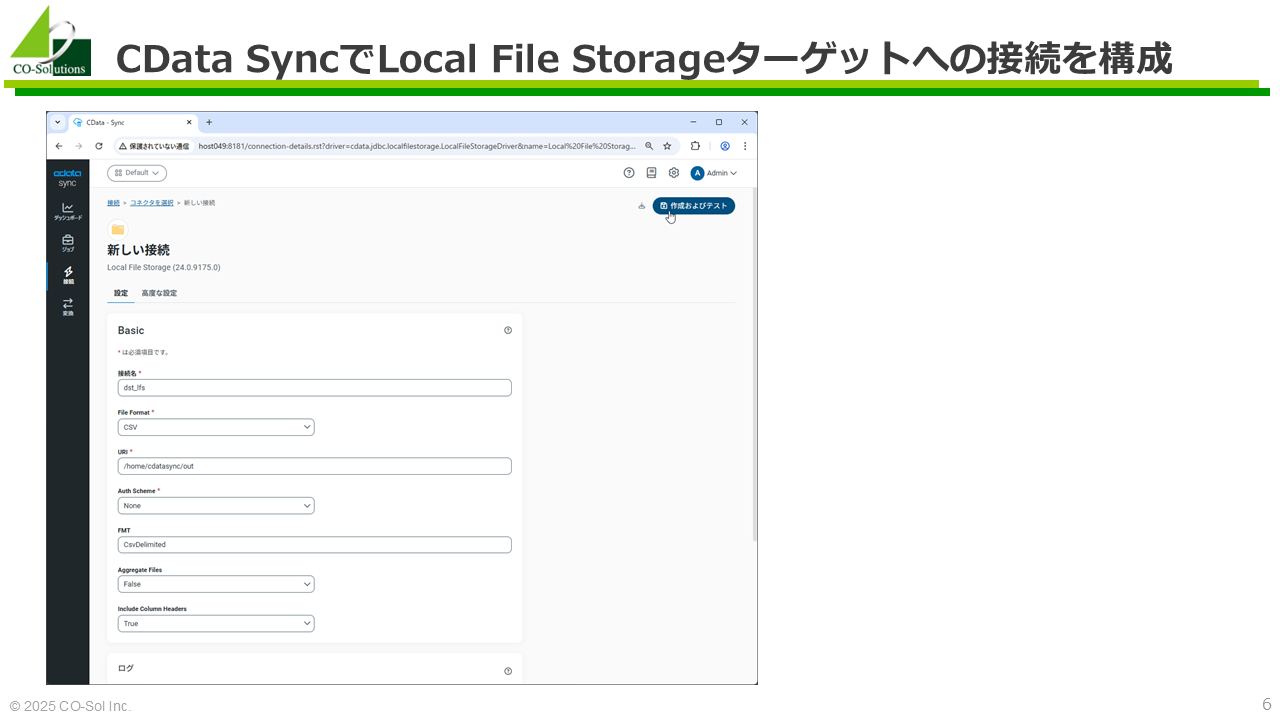The image size is (1280, 720).
Task: Click the yellow folder connector icon
Action: point(118,229)
